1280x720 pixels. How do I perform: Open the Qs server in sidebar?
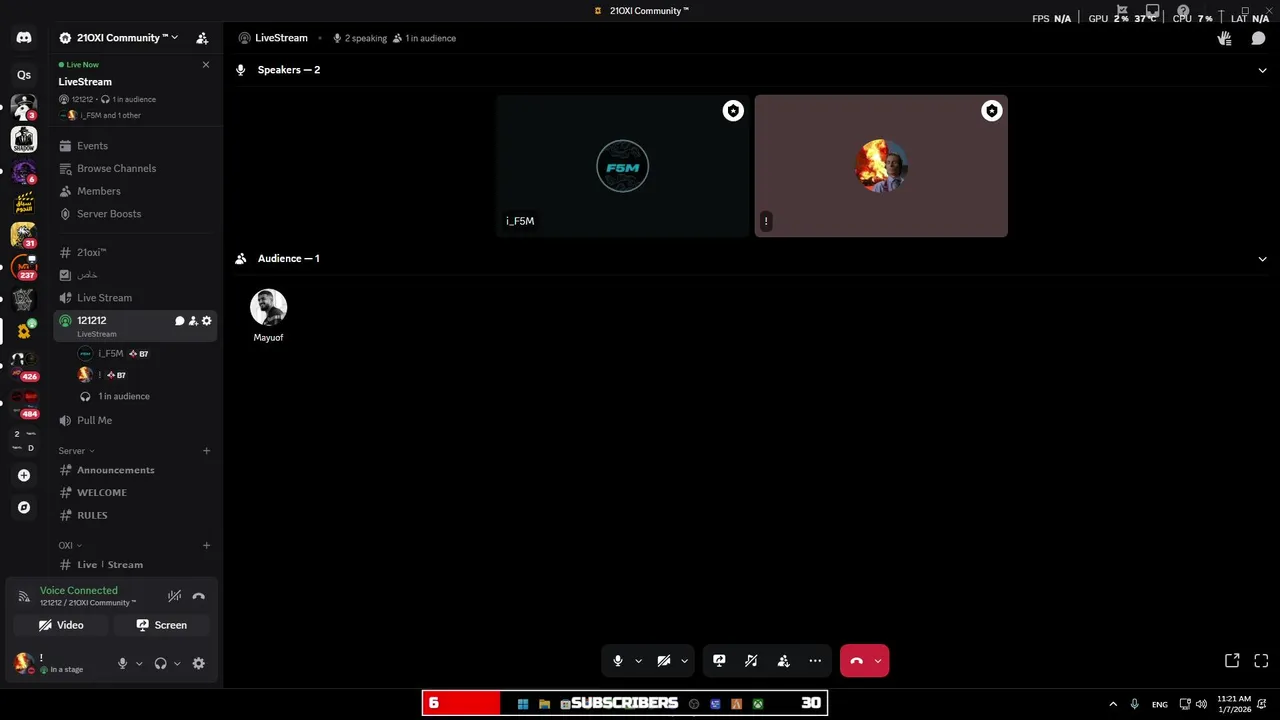(24, 75)
